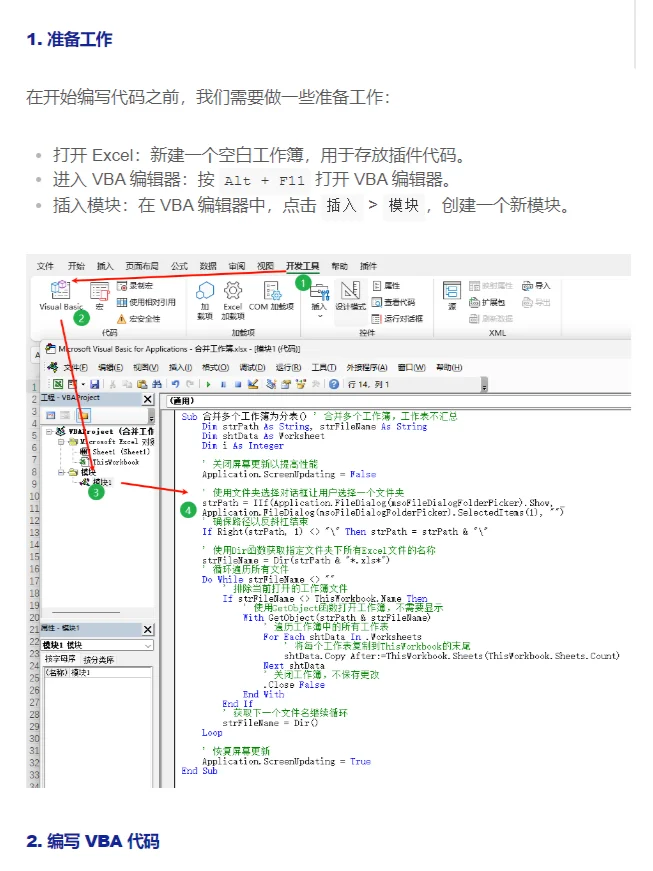The image size is (653, 871).
Task: Switch to the 数据 ribbon tab
Action: 208,266
